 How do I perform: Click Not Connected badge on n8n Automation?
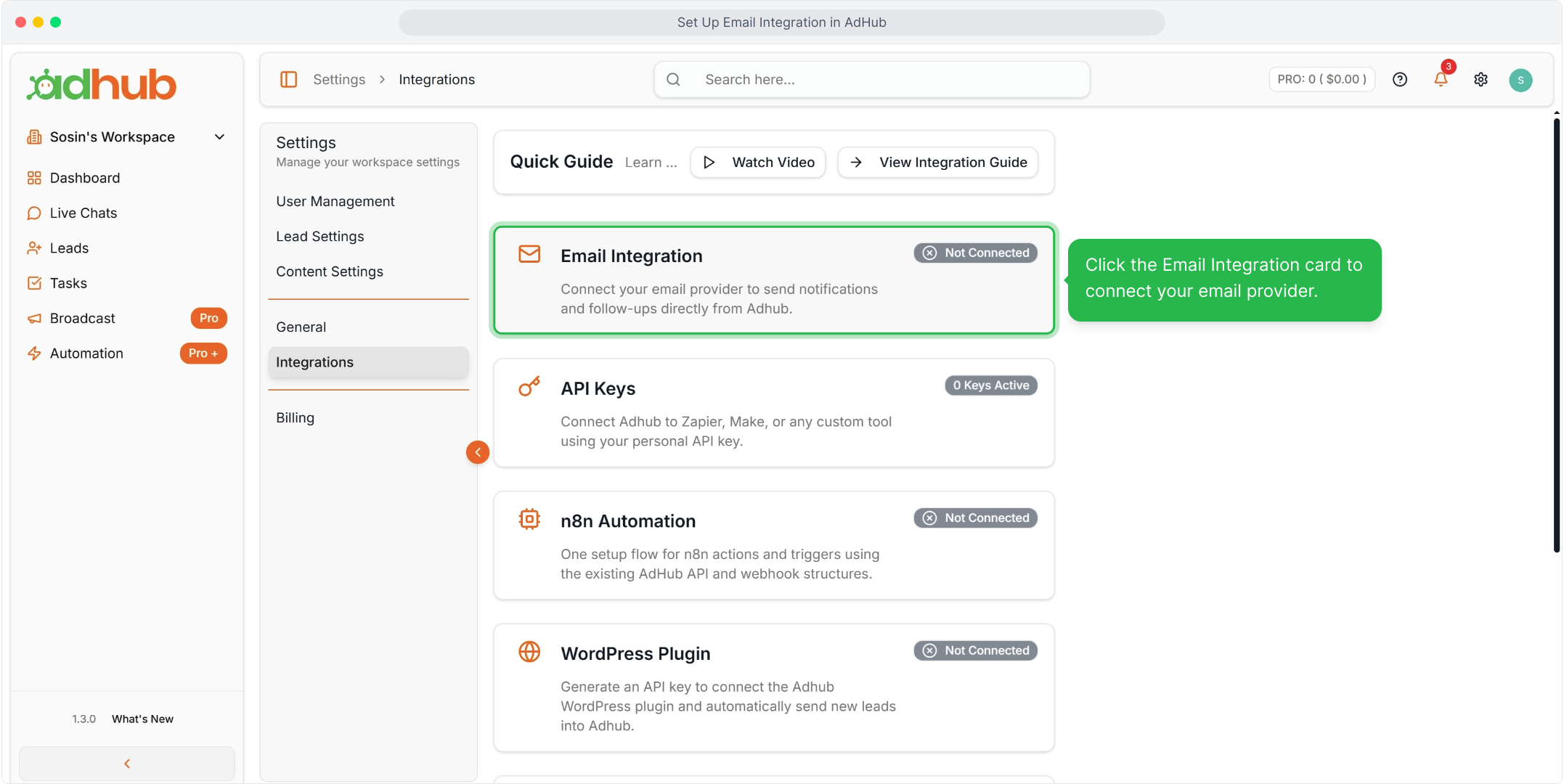pyautogui.click(x=975, y=518)
